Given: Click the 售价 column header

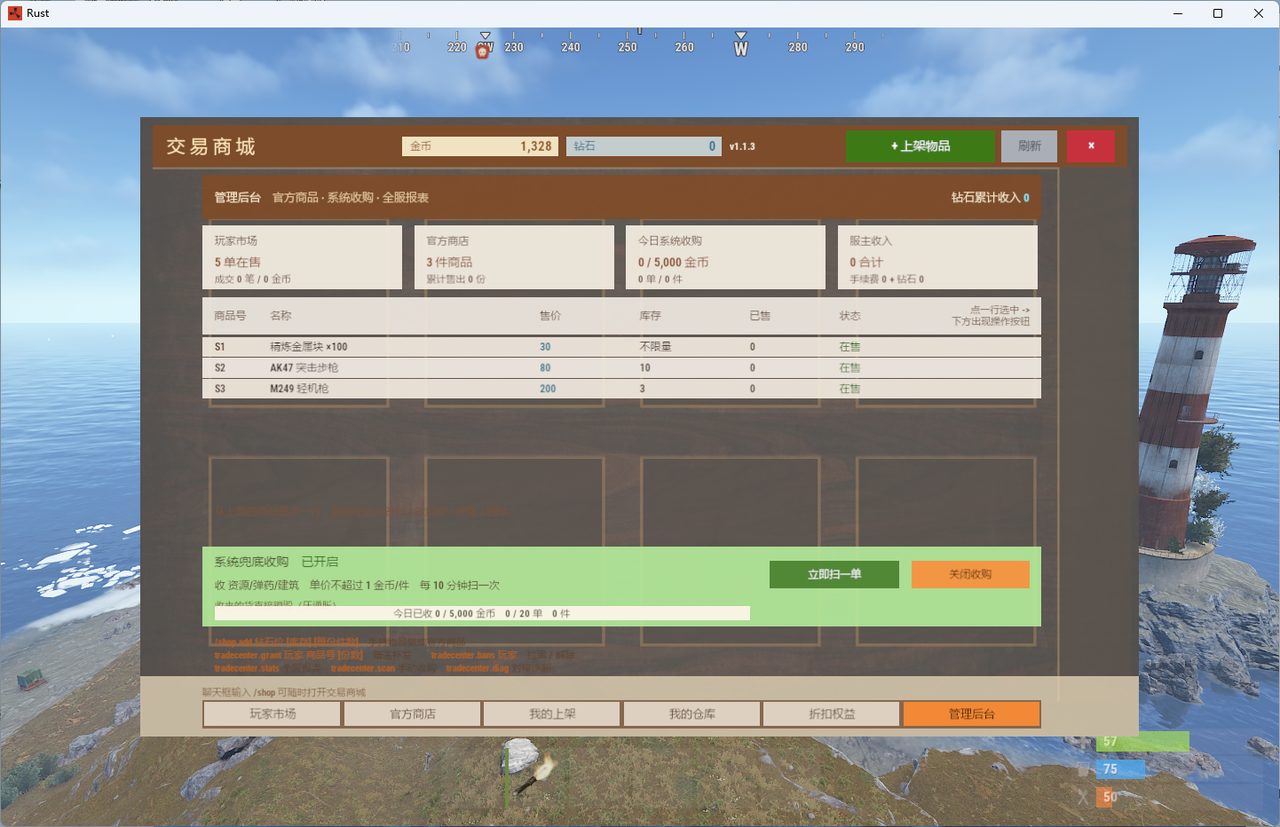Looking at the screenshot, I should tap(550, 316).
